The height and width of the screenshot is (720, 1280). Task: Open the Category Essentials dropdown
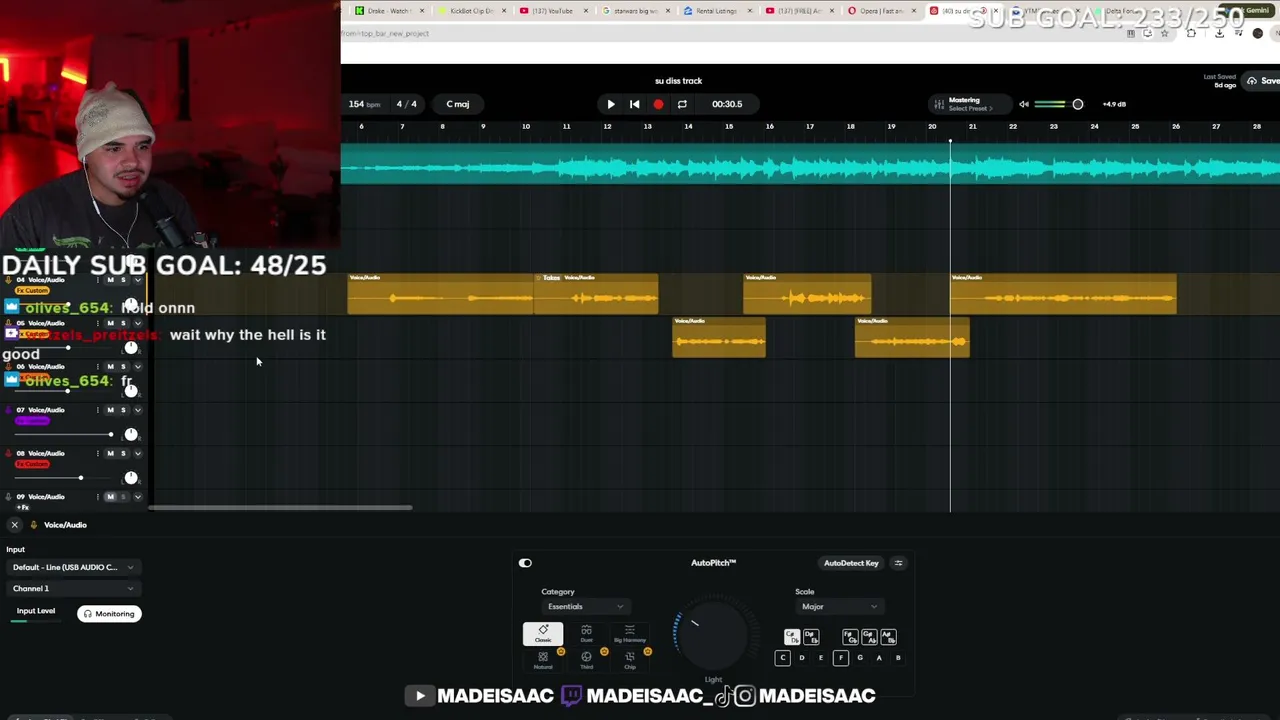pyautogui.click(x=584, y=607)
